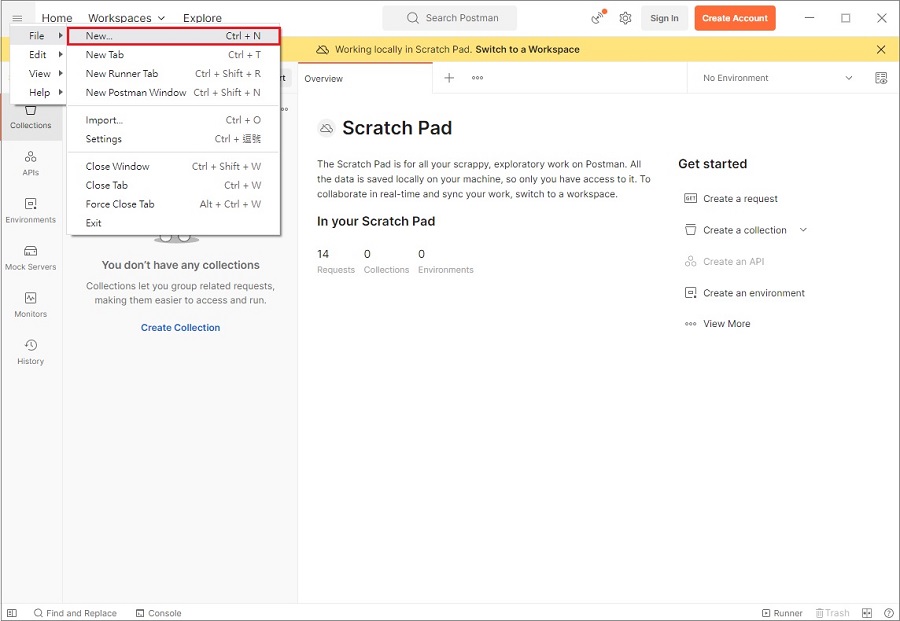Click the Create Account button
Viewport: 900px width, 621px height.
[x=735, y=18]
